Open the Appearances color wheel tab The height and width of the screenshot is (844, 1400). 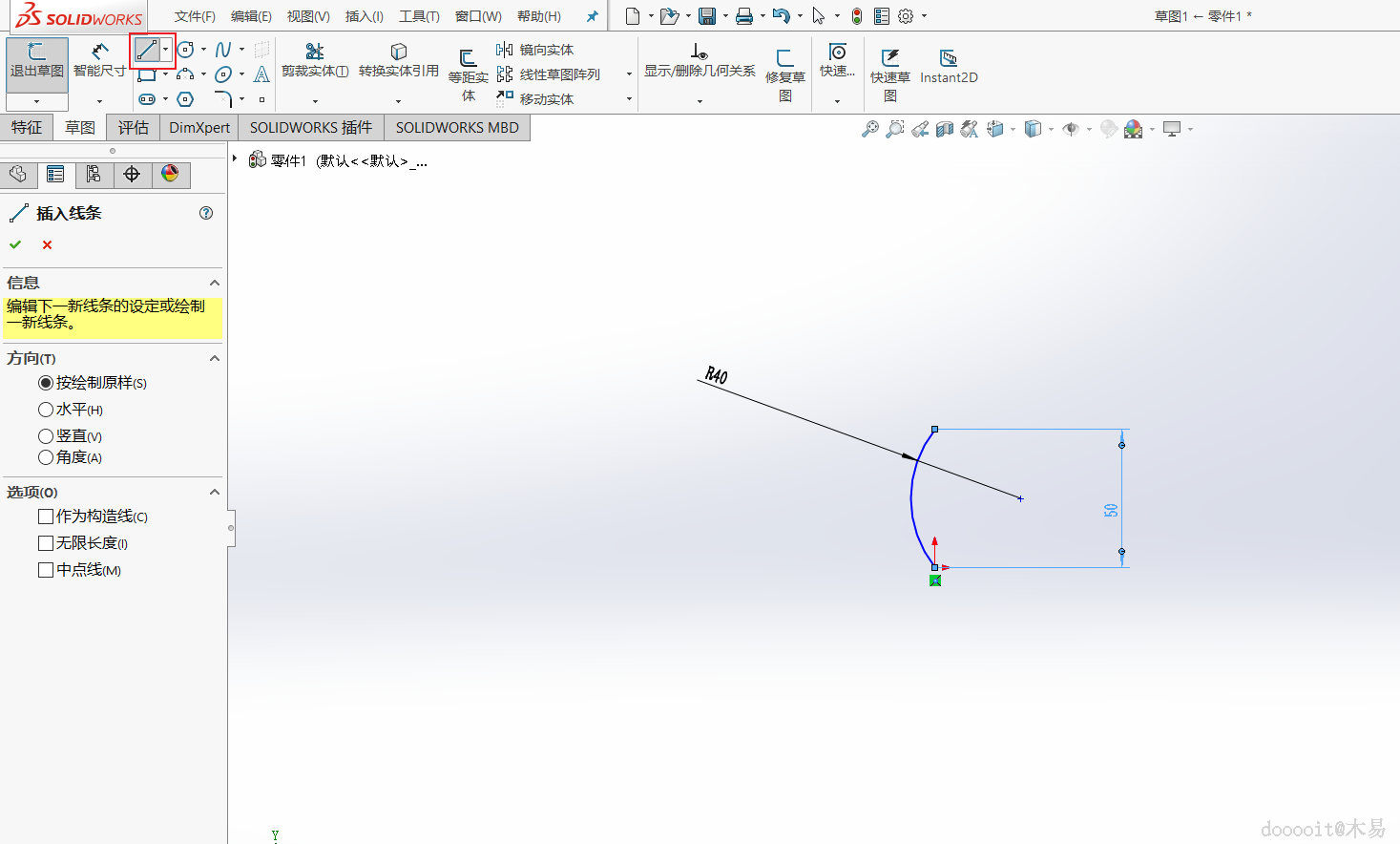pyautogui.click(x=170, y=174)
